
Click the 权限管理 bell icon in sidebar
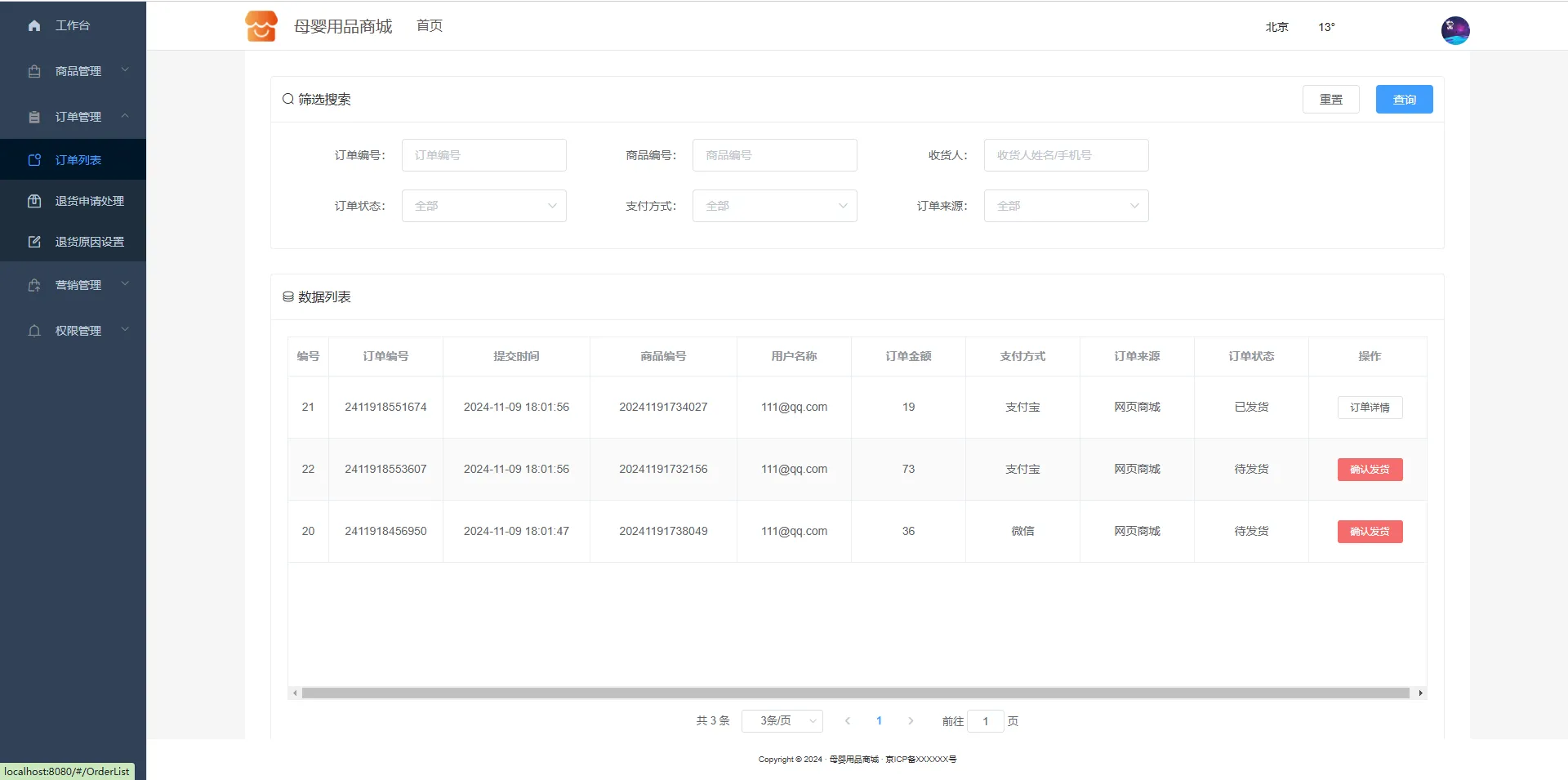34,332
